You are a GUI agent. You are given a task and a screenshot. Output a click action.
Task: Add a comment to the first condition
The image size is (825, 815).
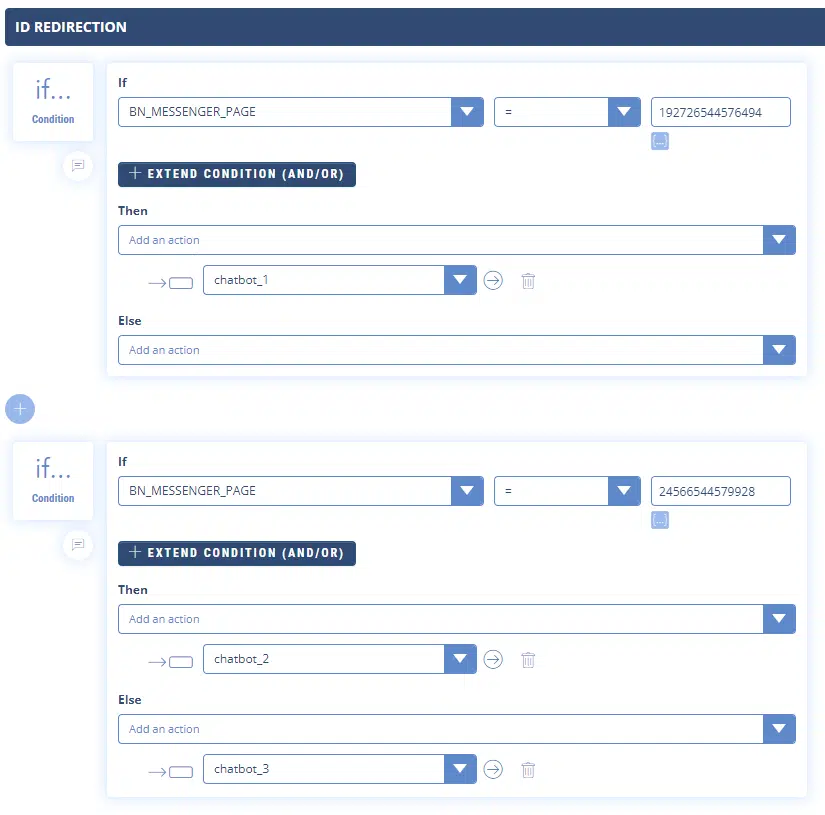point(78,165)
